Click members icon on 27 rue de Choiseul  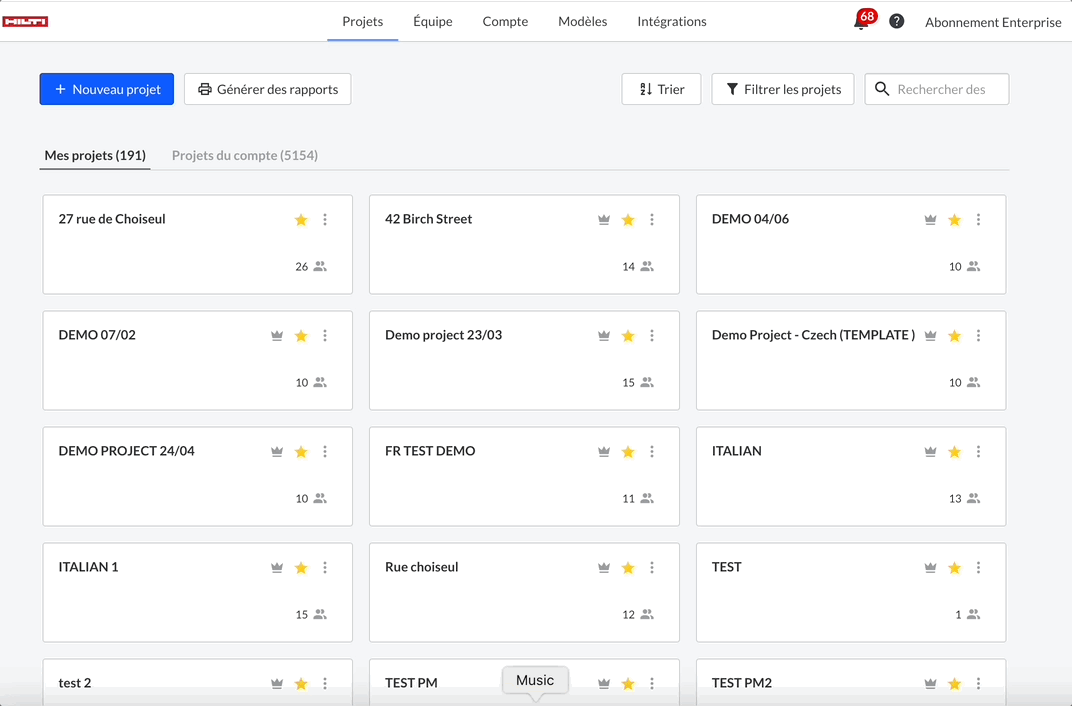[320, 267]
